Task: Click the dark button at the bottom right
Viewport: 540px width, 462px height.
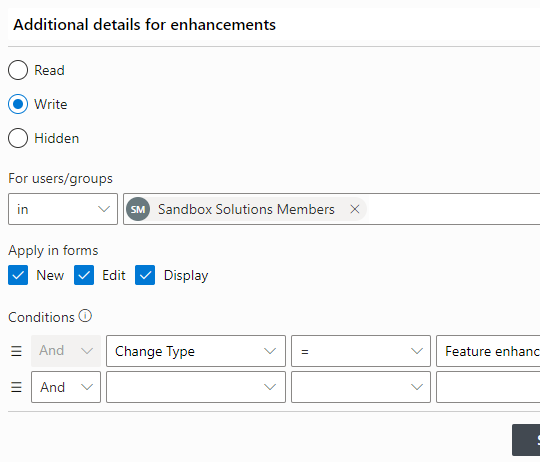Action: point(526,440)
